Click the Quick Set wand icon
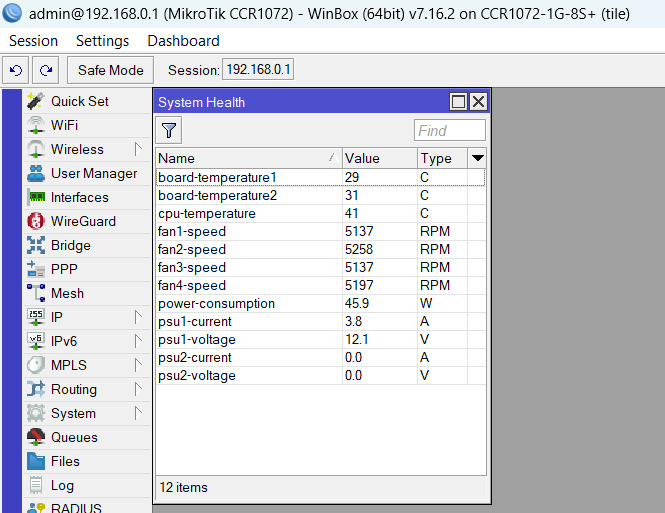Viewport: 665px width, 513px height. point(36,101)
